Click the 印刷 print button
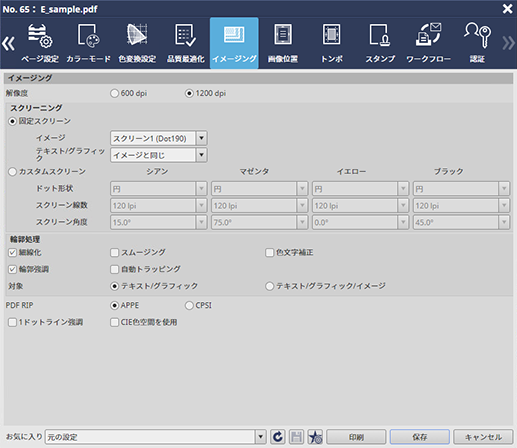This screenshot has width=517, height=448. [x=356, y=437]
